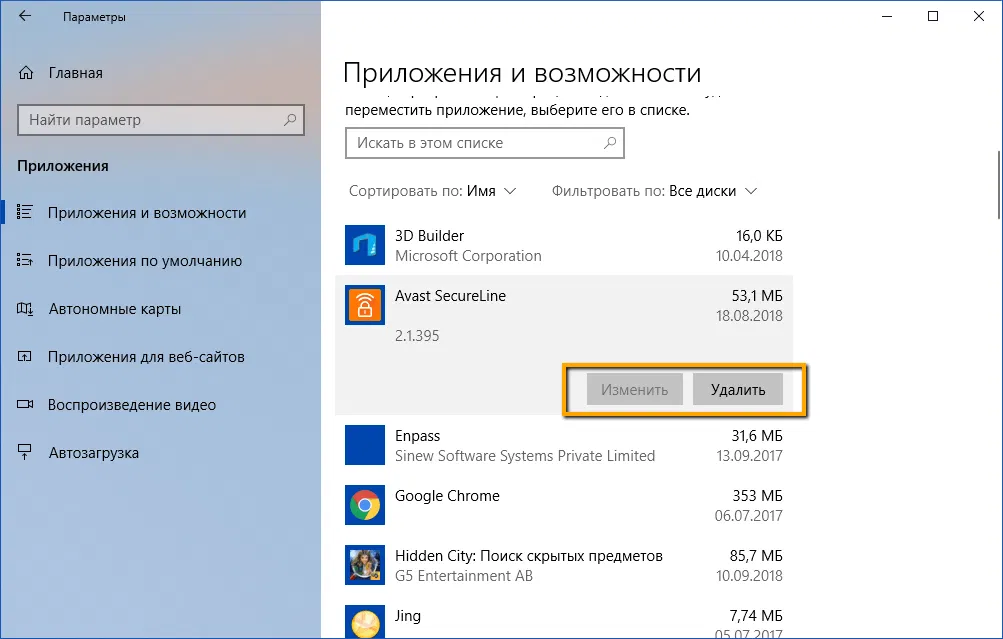Click the Приложения и возможности sidebar icon
The height and width of the screenshot is (639, 1003).
pos(24,212)
